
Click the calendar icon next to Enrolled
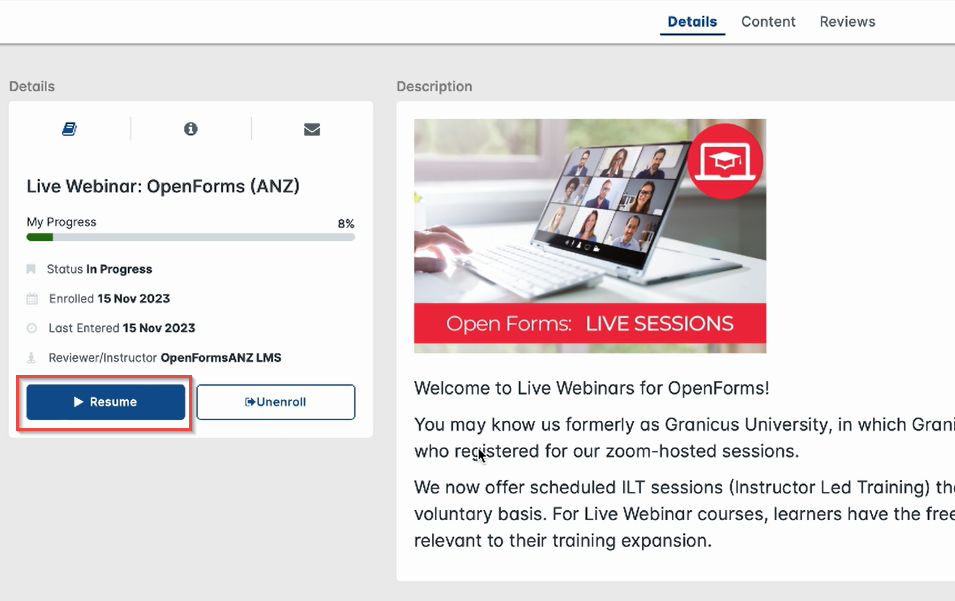32,298
